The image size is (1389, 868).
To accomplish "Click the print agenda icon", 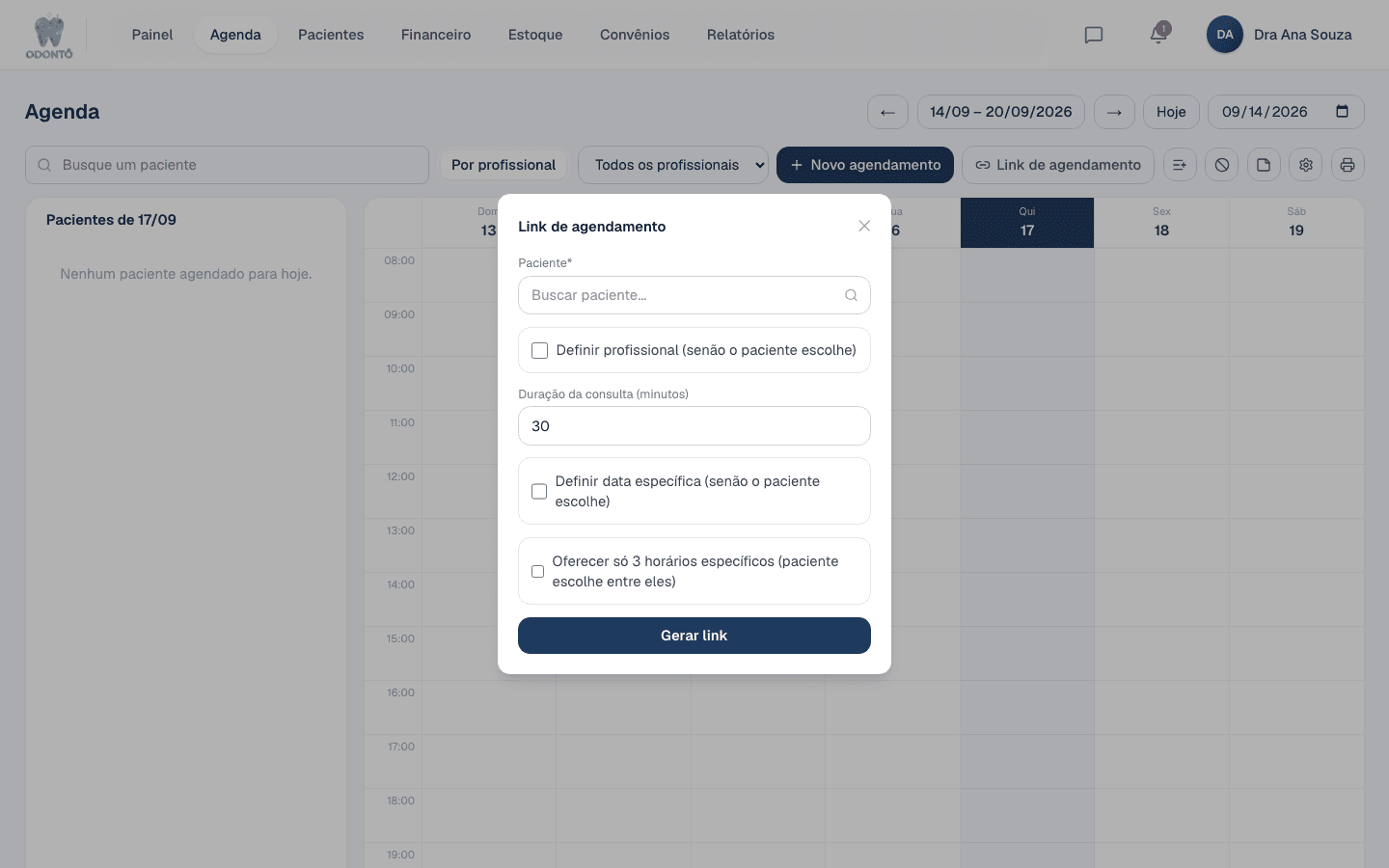I will [1348, 165].
